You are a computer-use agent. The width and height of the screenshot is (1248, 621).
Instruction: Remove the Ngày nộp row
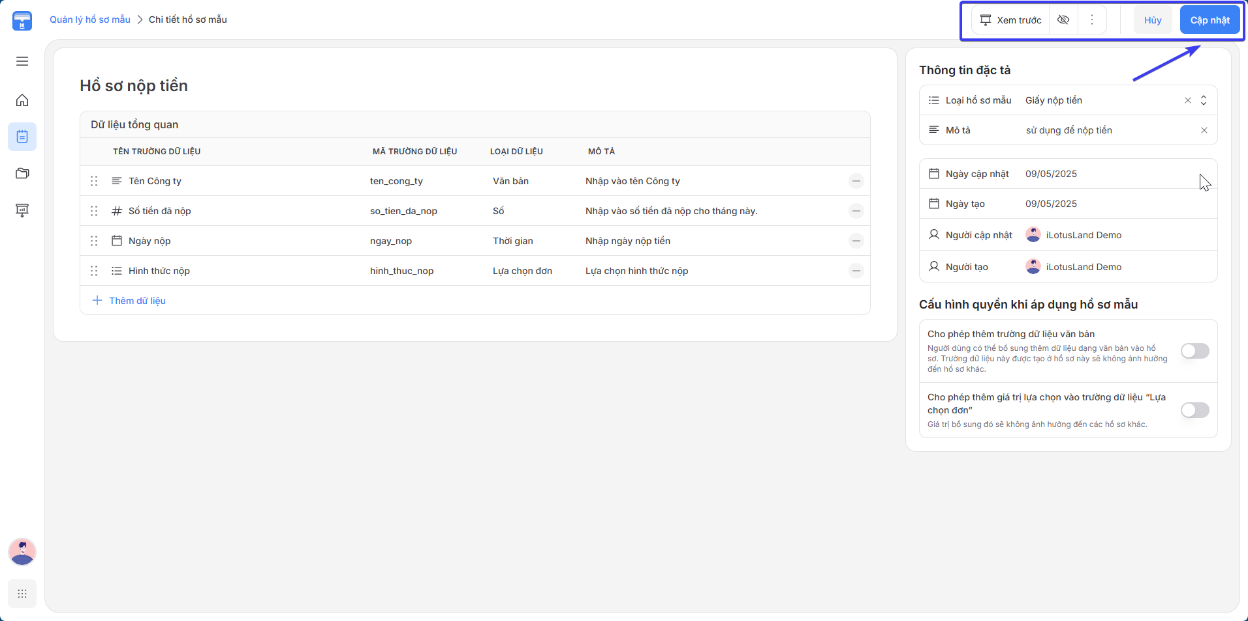856,241
